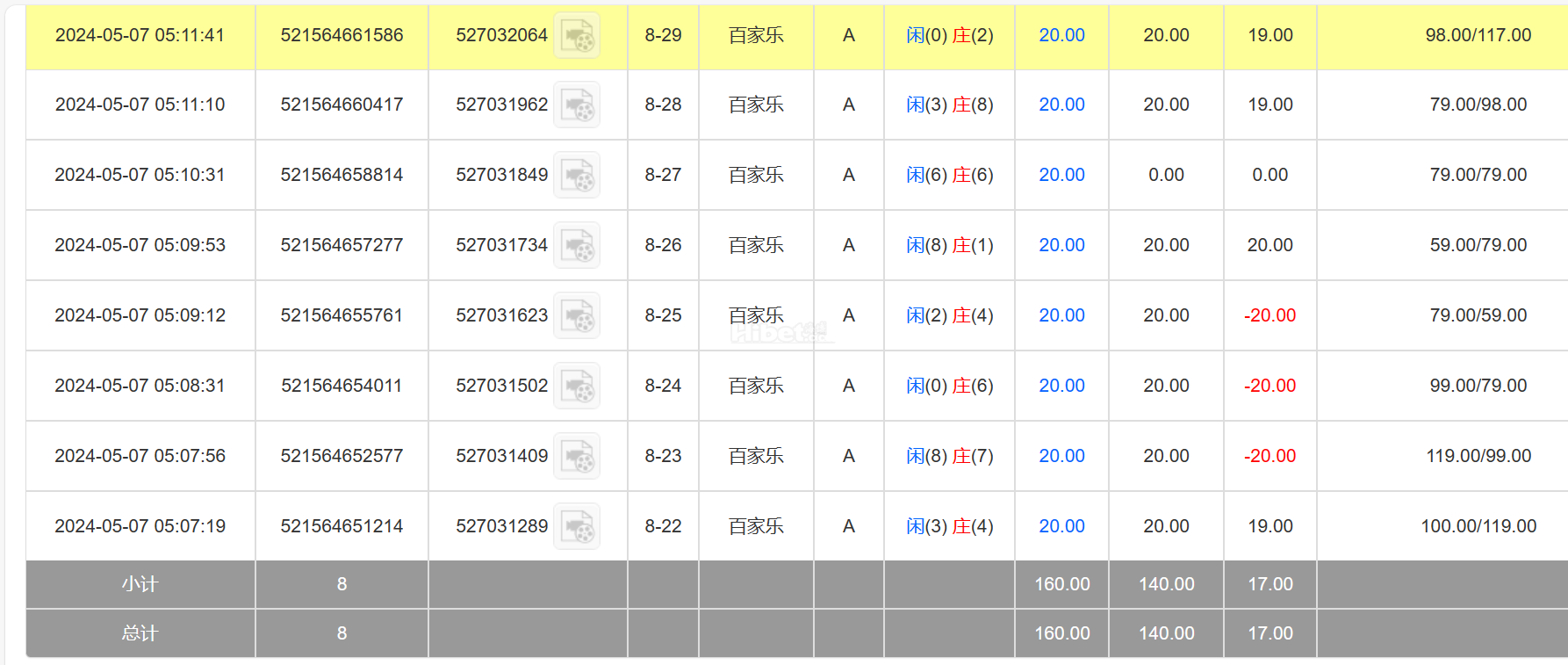Click the 总计 total row label
1568x665 pixels.
click(x=140, y=633)
